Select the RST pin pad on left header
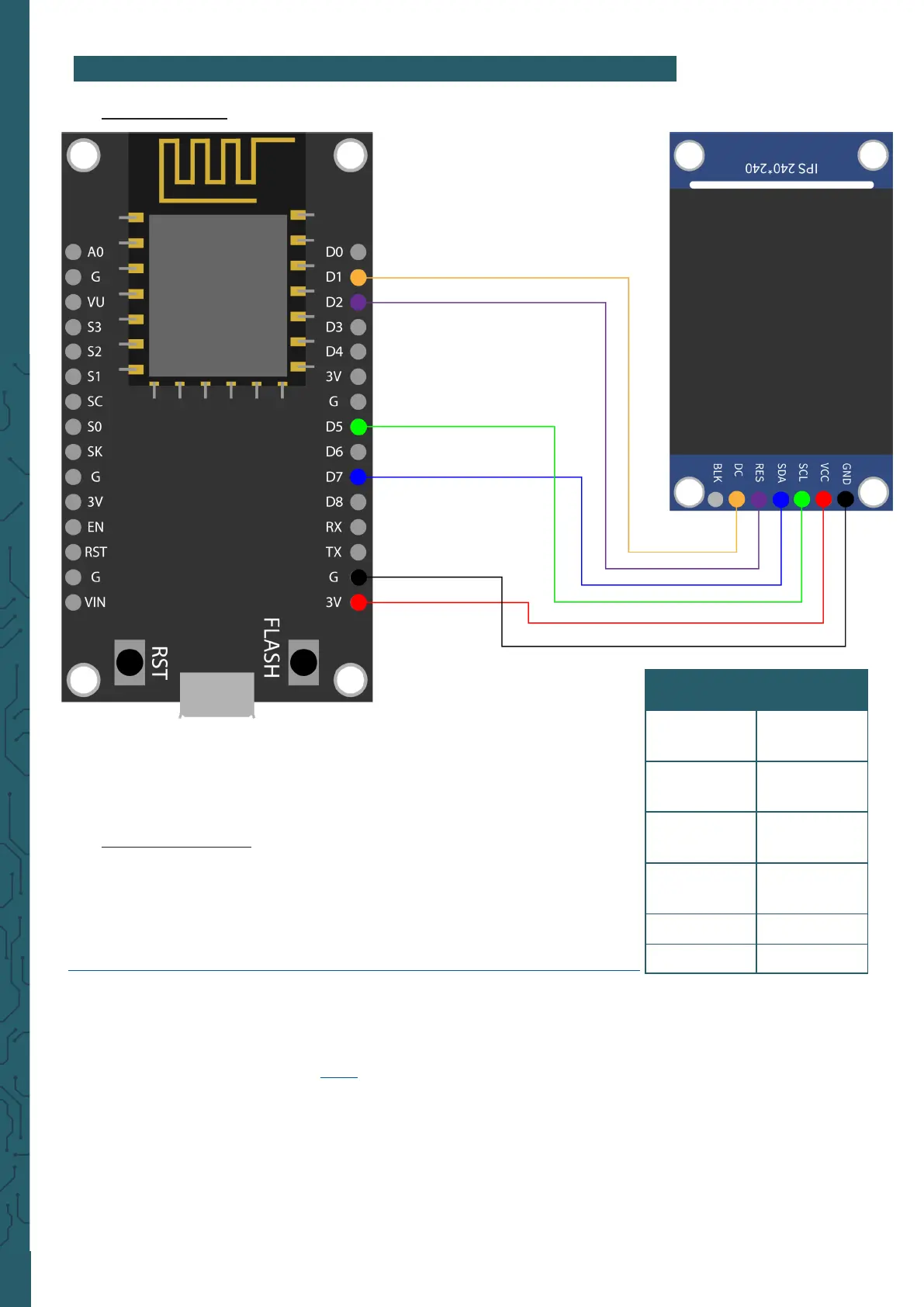Screen dimensions: 924x1307 pos(74,552)
